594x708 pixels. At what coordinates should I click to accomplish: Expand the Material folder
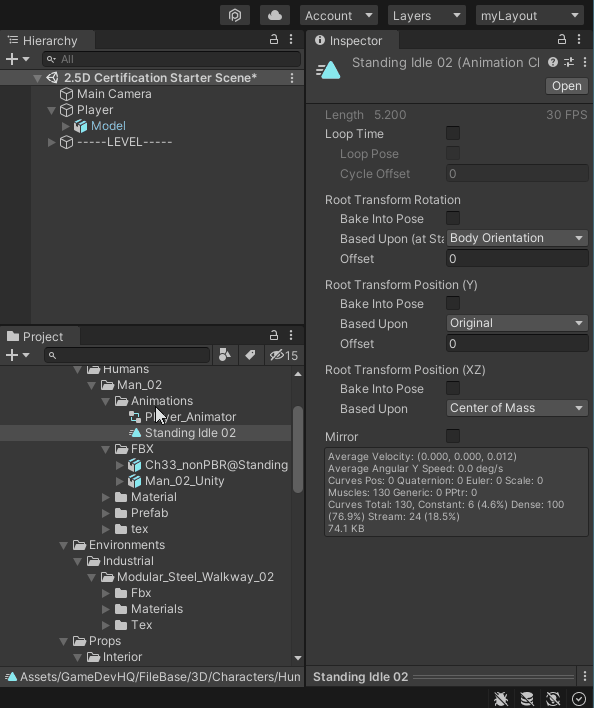106,497
